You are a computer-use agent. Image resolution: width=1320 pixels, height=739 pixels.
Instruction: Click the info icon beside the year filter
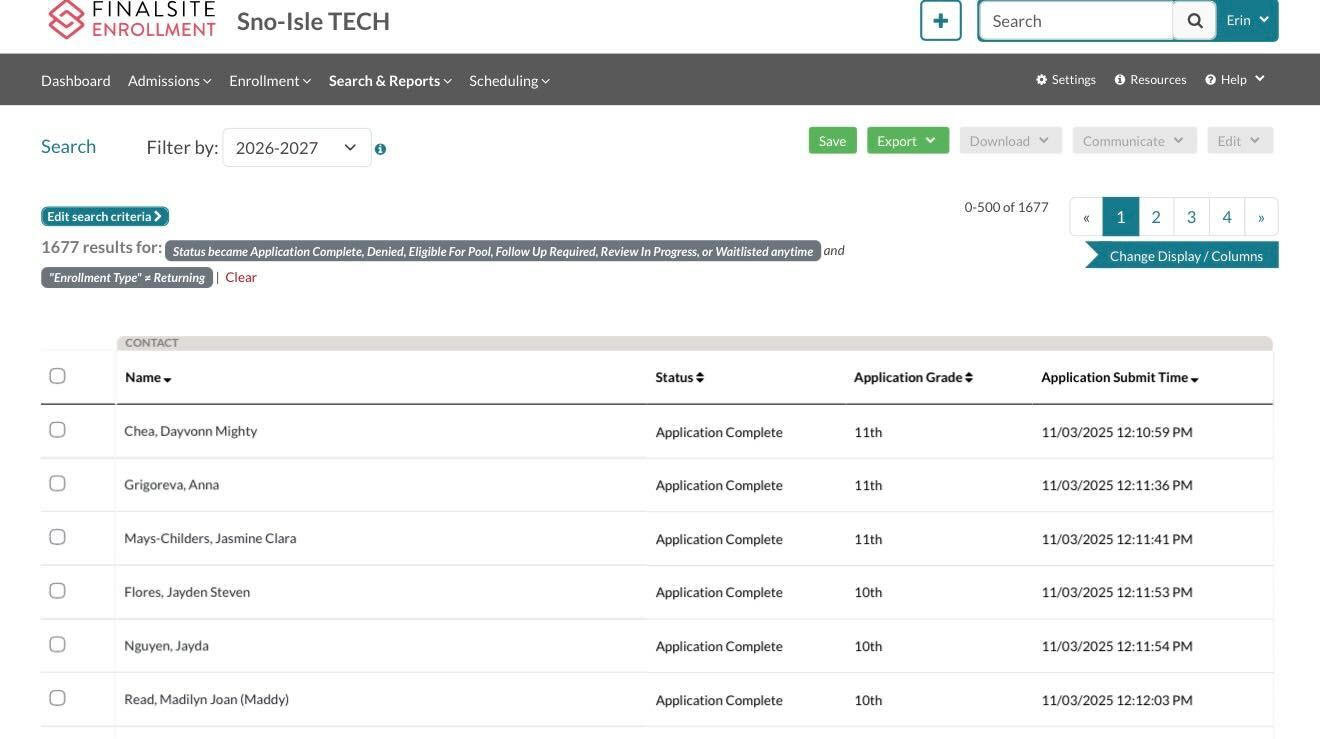[380, 148]
